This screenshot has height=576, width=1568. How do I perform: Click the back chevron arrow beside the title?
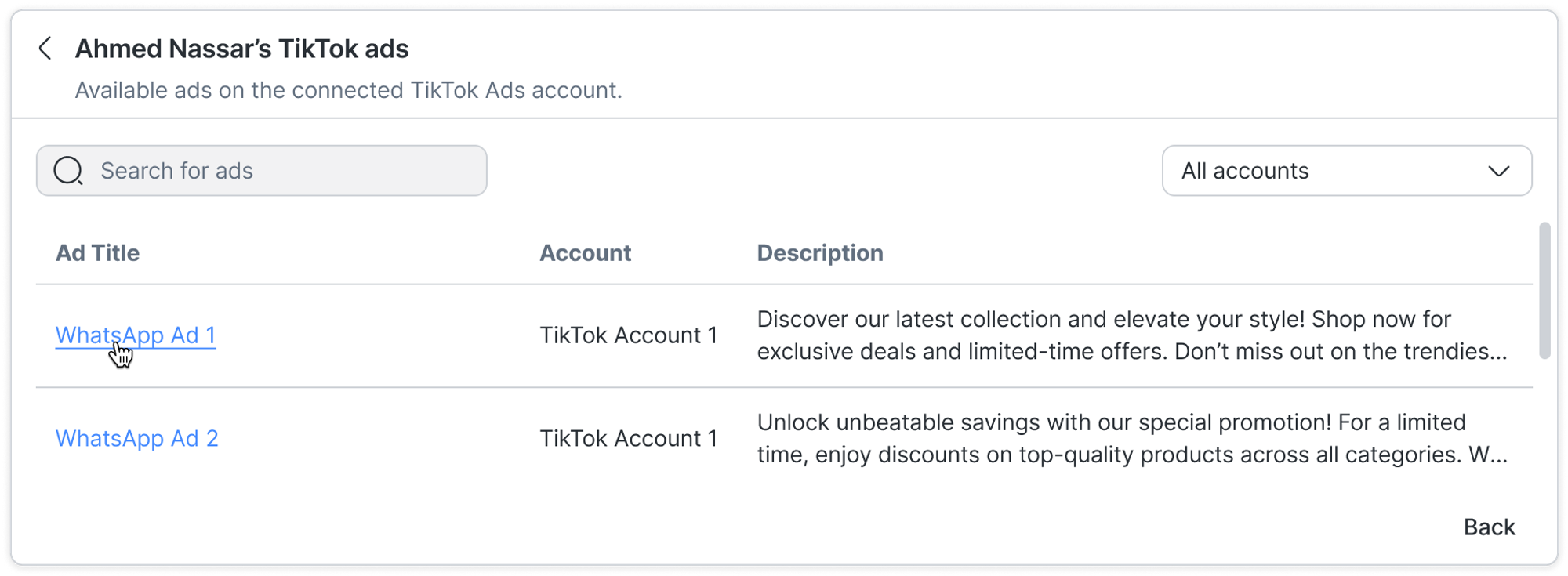point(45,49)
